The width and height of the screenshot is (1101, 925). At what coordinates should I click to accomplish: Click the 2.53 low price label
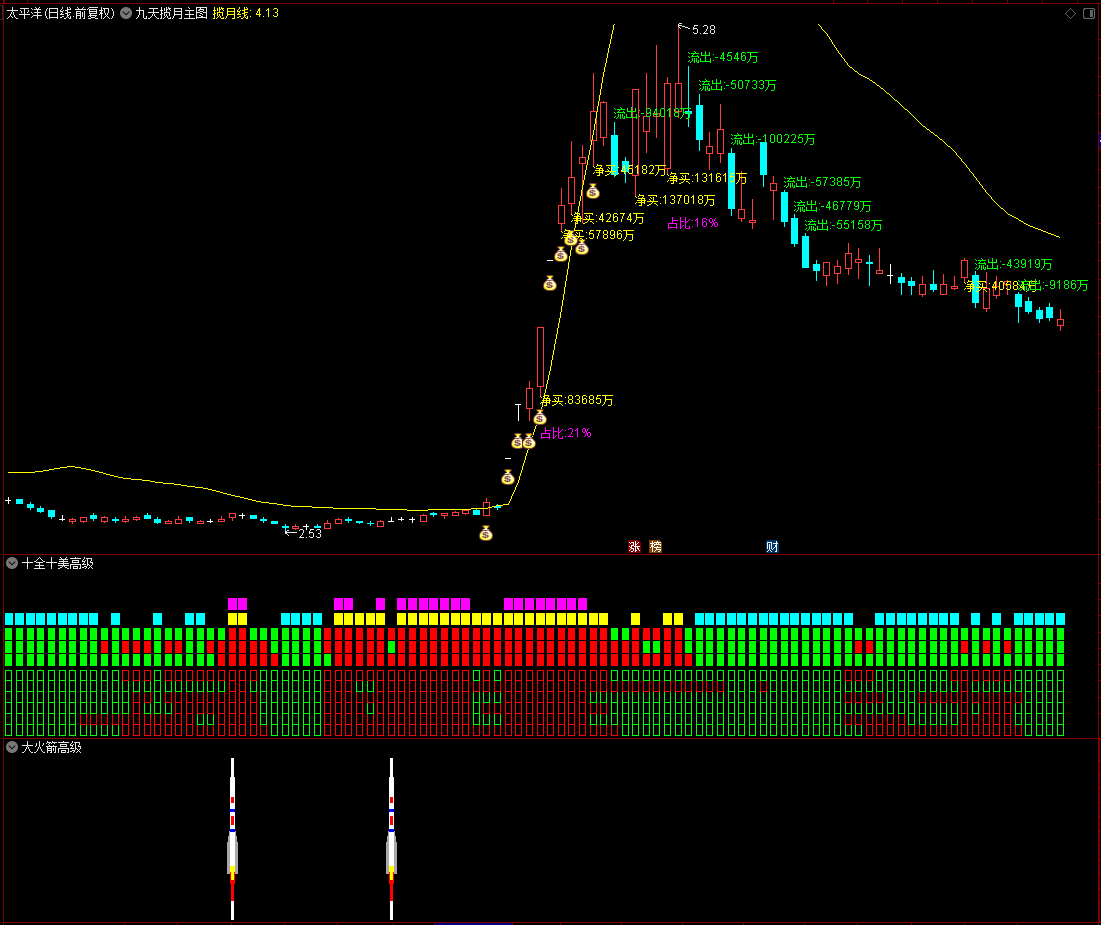coord(310,534)
